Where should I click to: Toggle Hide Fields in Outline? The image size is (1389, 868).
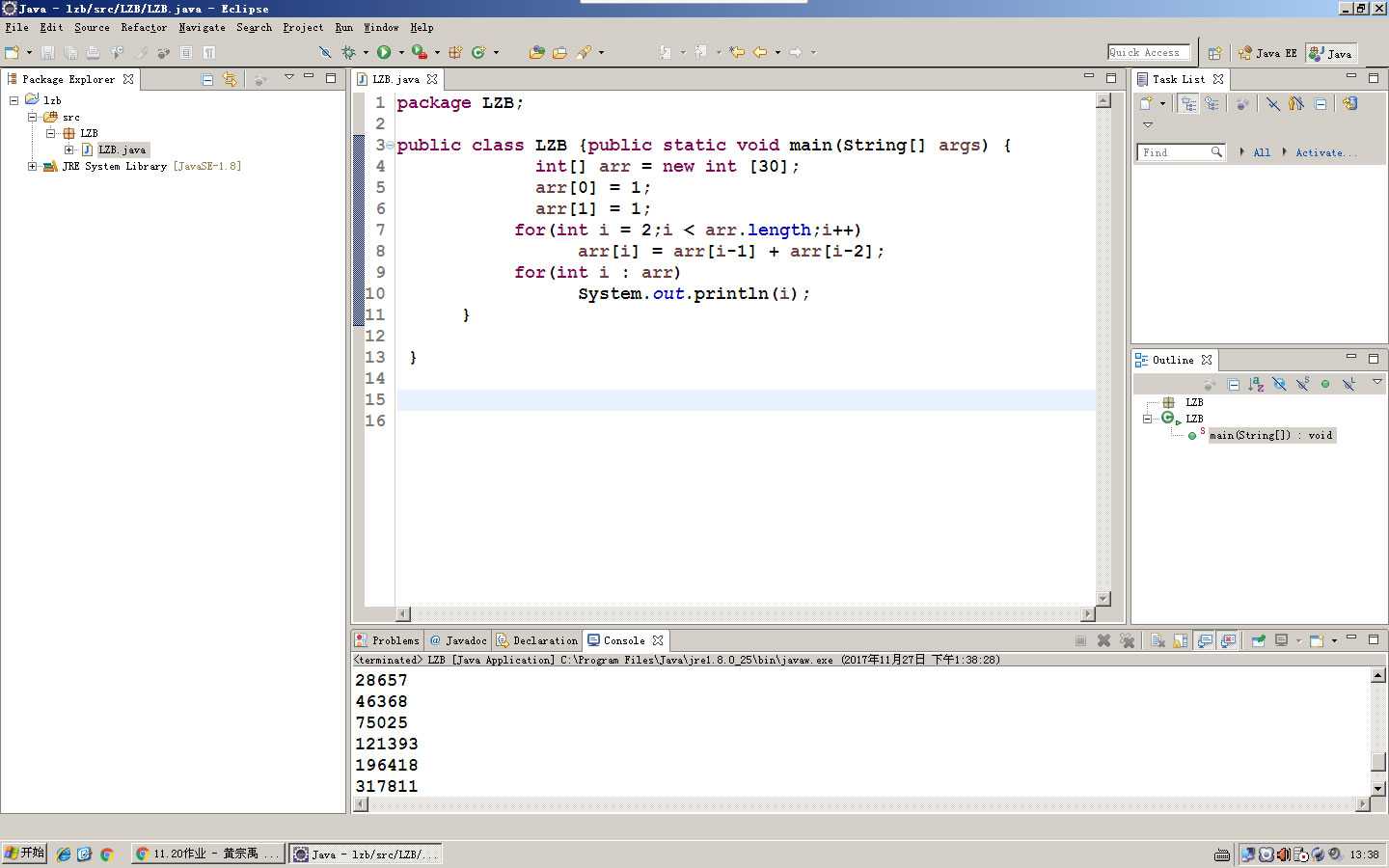tap(1279, 384)
